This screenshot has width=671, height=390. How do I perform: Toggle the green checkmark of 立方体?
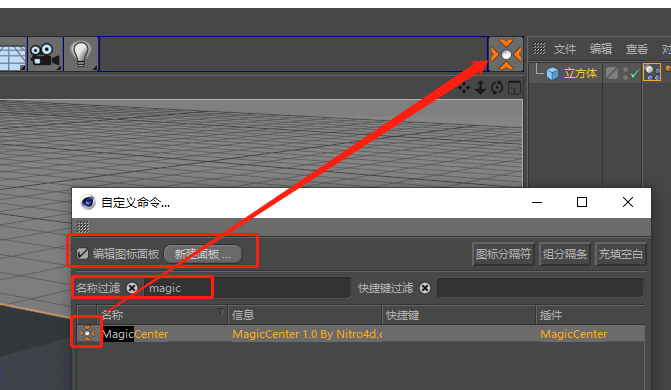coord(635,74)
